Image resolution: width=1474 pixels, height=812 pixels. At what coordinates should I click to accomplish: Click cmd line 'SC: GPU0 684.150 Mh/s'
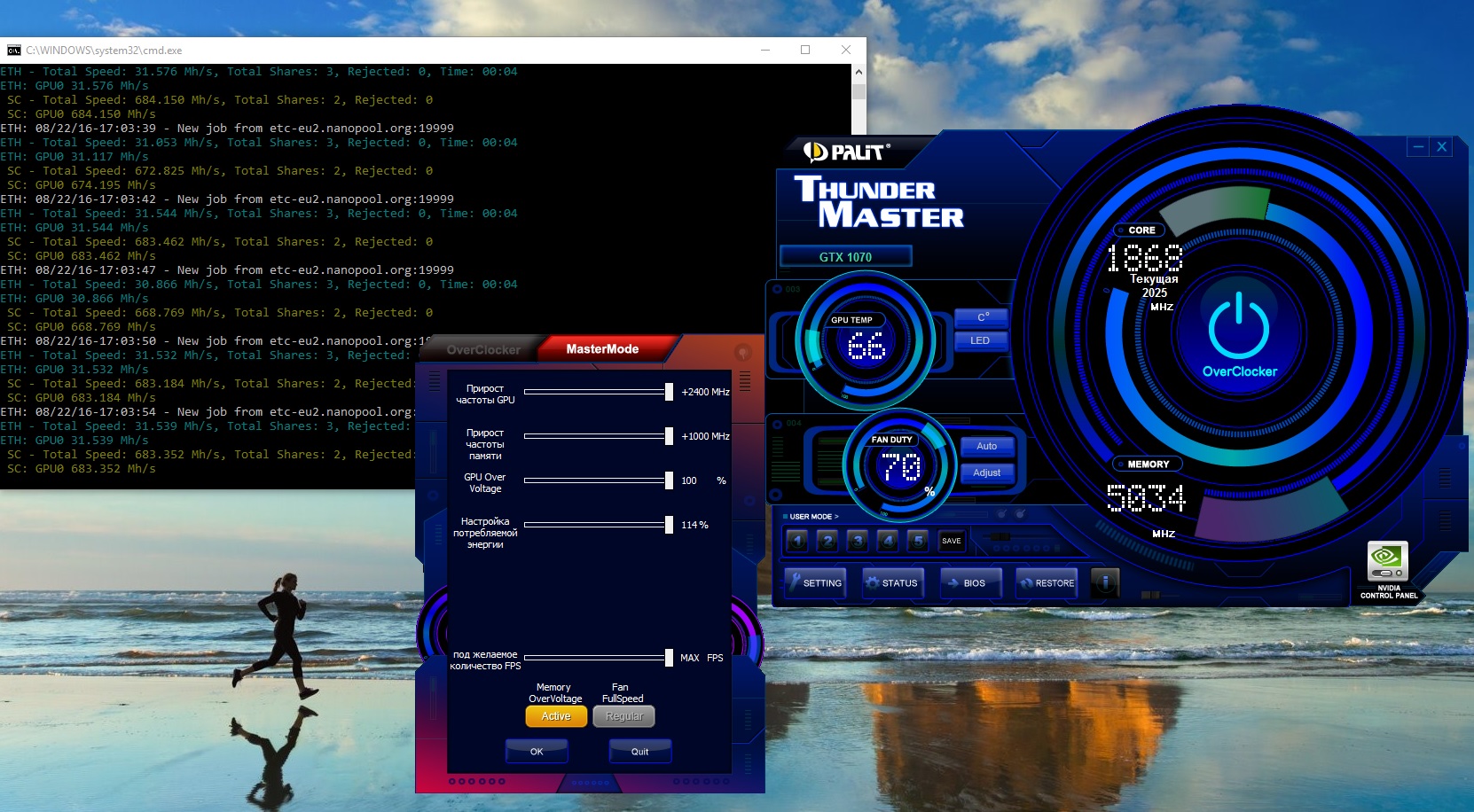coord(82,114)
